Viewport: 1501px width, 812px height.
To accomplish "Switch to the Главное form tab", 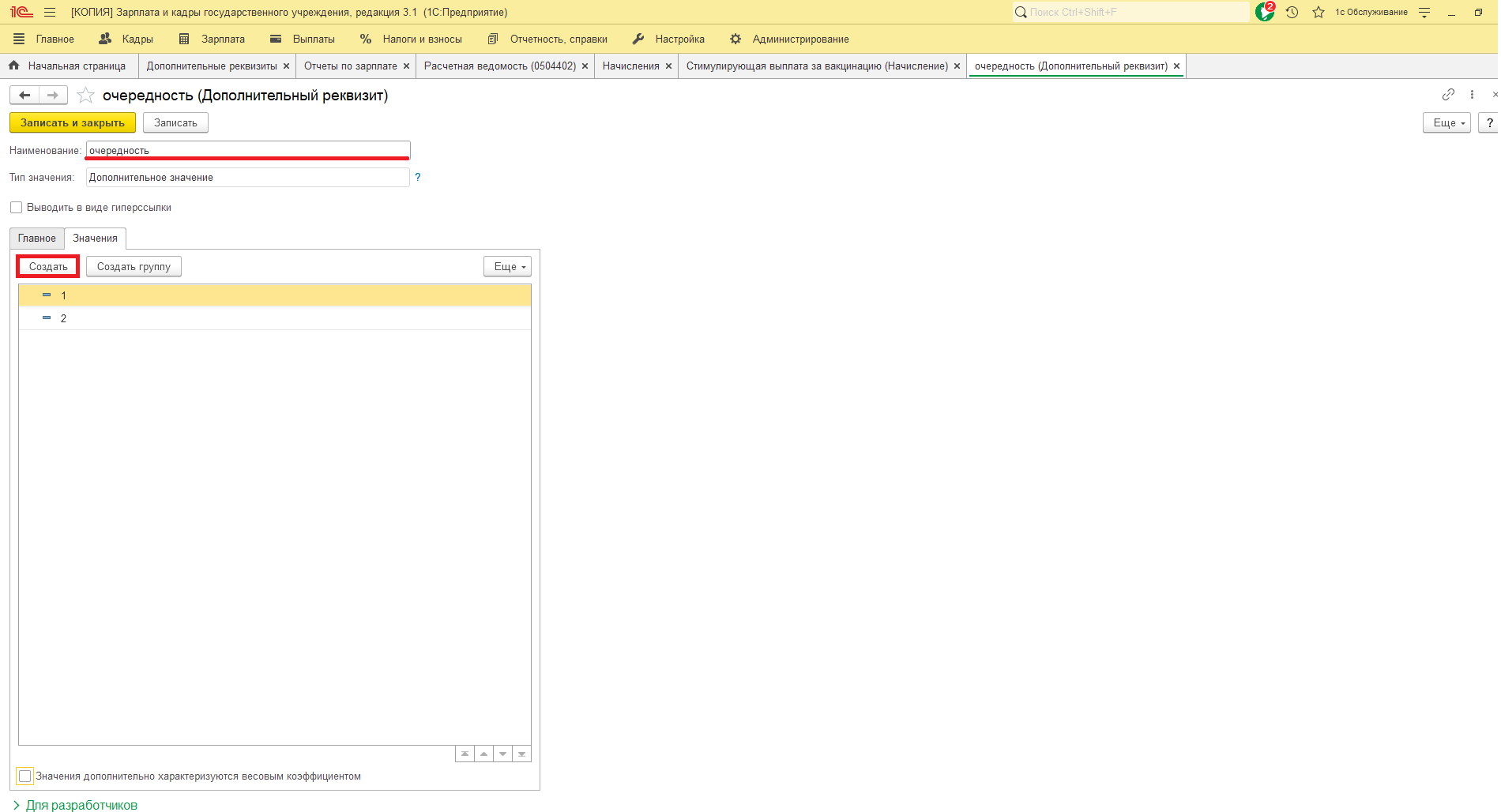I will coord(37,239).
